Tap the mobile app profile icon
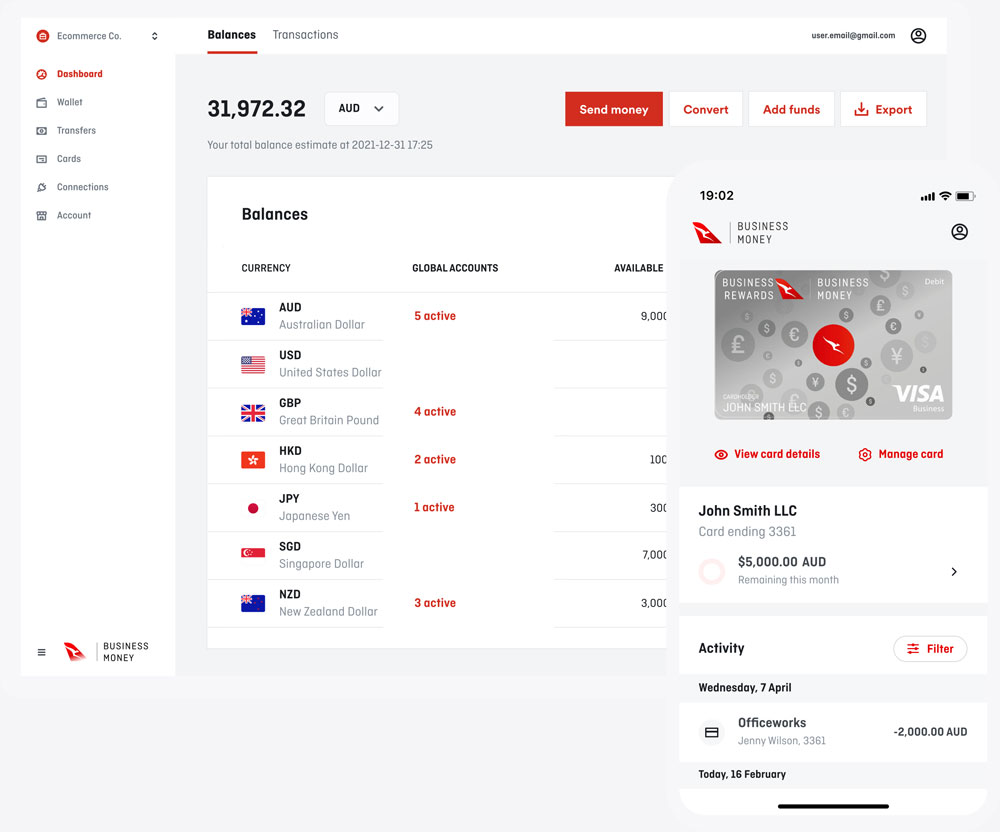This screenshot has width=1000, height=832. point(959,232)
